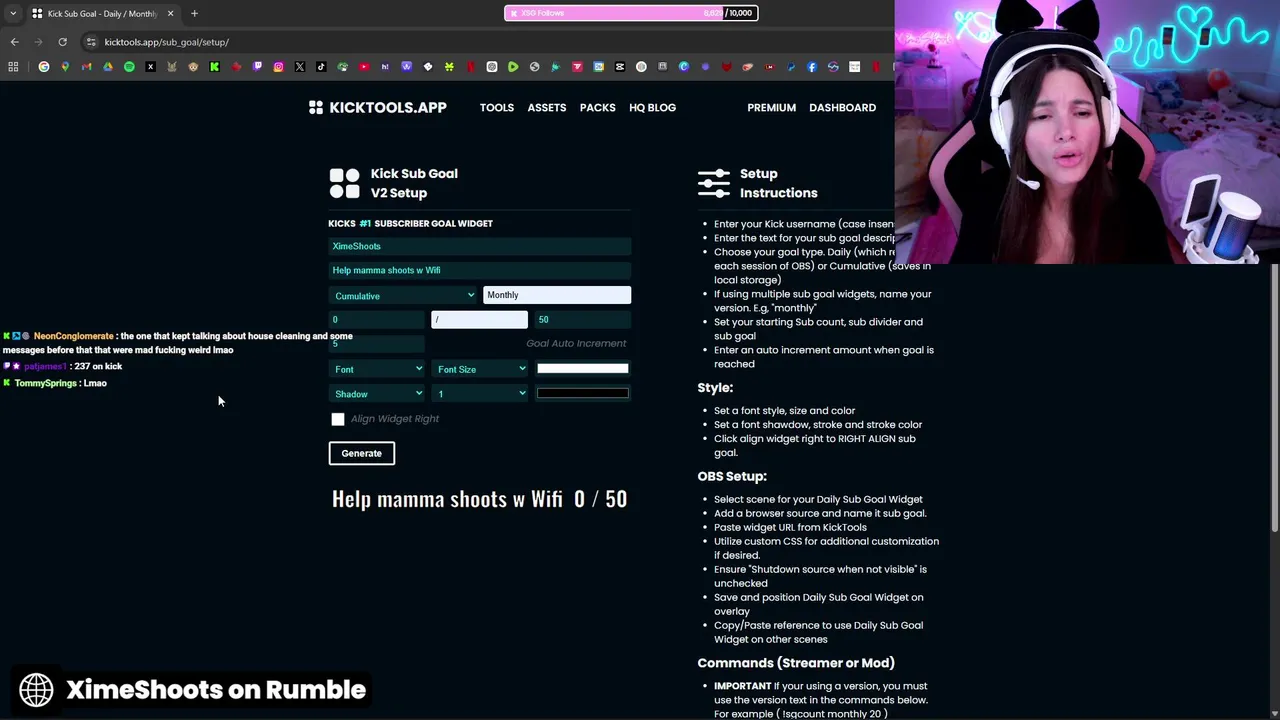View site information beside the URL
The height and width of the screenshot is (720, 1280).
point(91,42)
